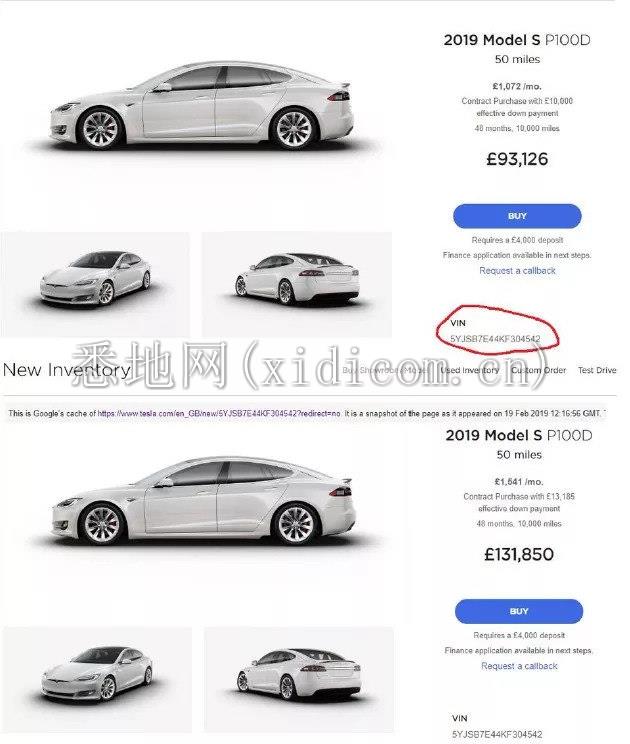The width and height of the screenshot is (630, 744).
Task: Click the BUY button under the £131,850 price
Action: 519,612
